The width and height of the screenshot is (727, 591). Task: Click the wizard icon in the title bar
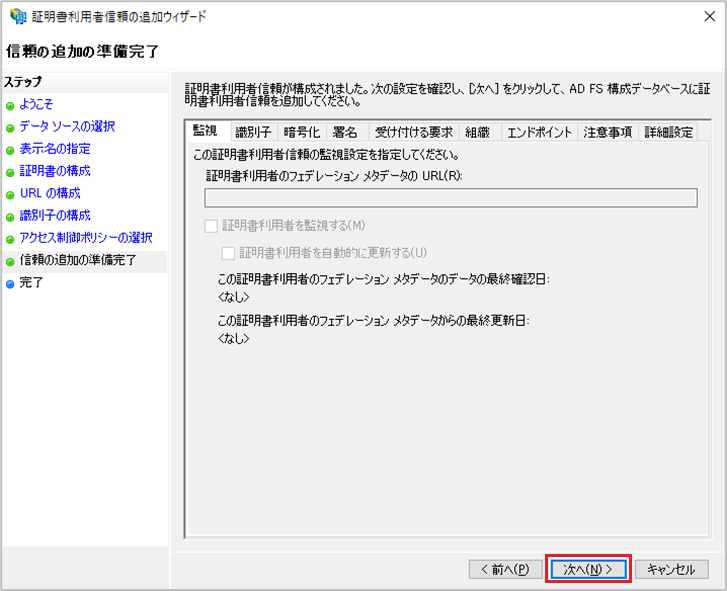(x=18, y=16)
